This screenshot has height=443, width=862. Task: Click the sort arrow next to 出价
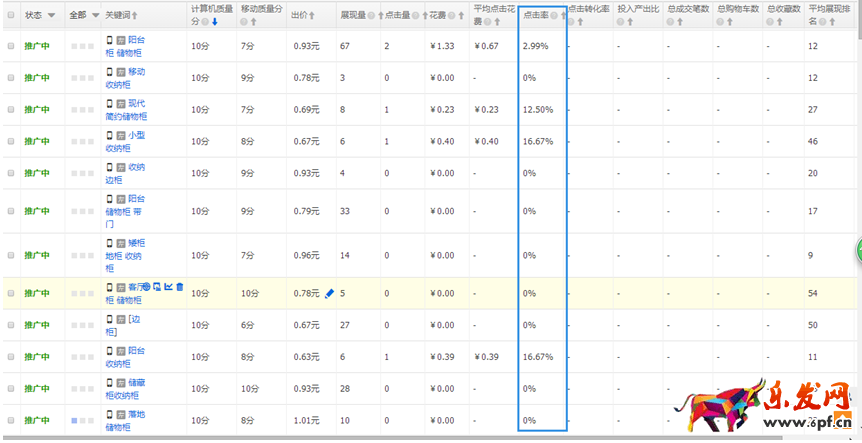(x=312, y=16)
